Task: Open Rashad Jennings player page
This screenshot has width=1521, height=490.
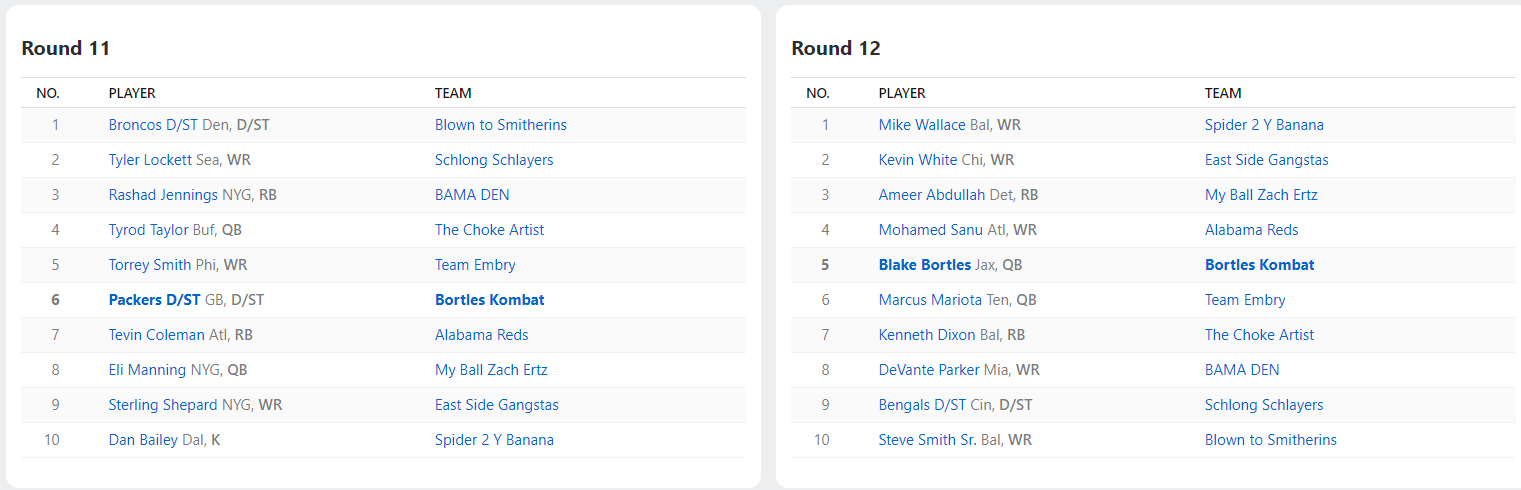Action: (163, 195)
